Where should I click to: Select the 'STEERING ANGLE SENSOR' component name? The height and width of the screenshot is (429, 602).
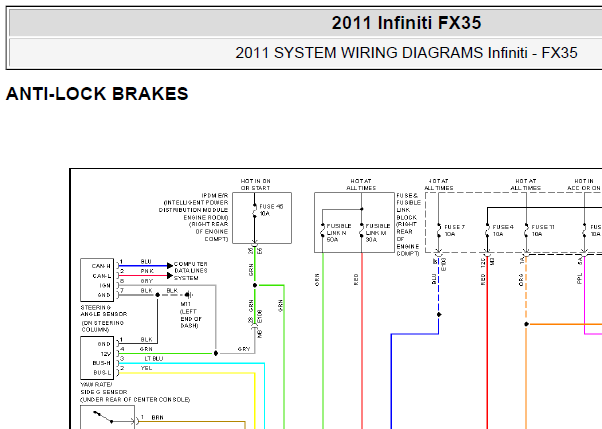[x=104, y=311]
